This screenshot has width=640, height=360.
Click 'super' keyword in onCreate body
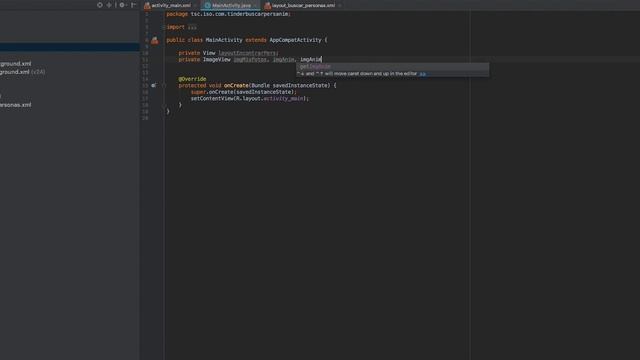(x=198, y=92)
